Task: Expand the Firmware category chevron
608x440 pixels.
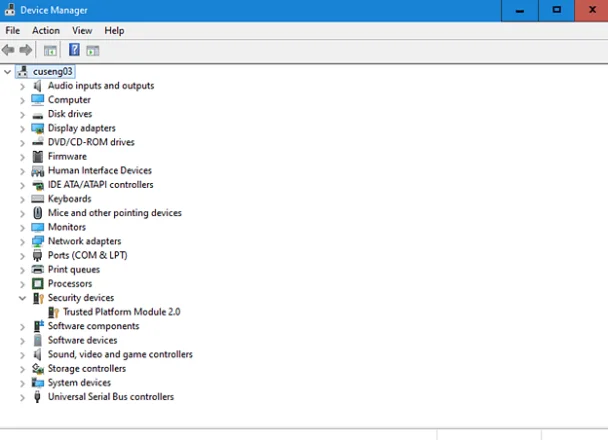Action: pos(22,157)
